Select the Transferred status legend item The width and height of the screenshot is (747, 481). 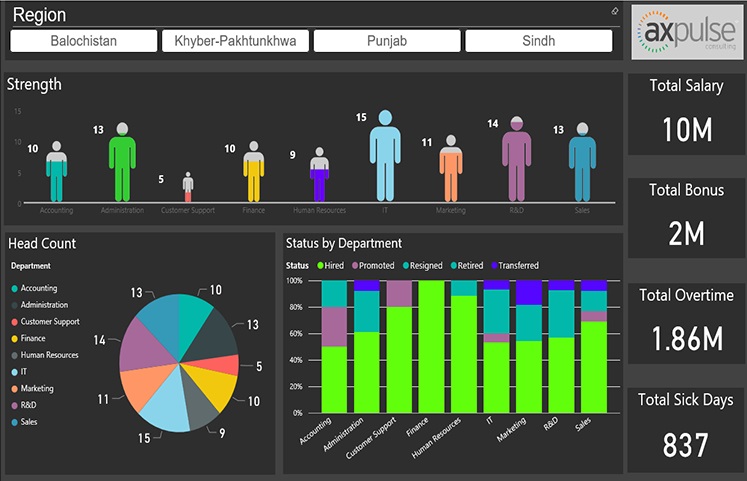pyautogui.click(x=492, y=266)
